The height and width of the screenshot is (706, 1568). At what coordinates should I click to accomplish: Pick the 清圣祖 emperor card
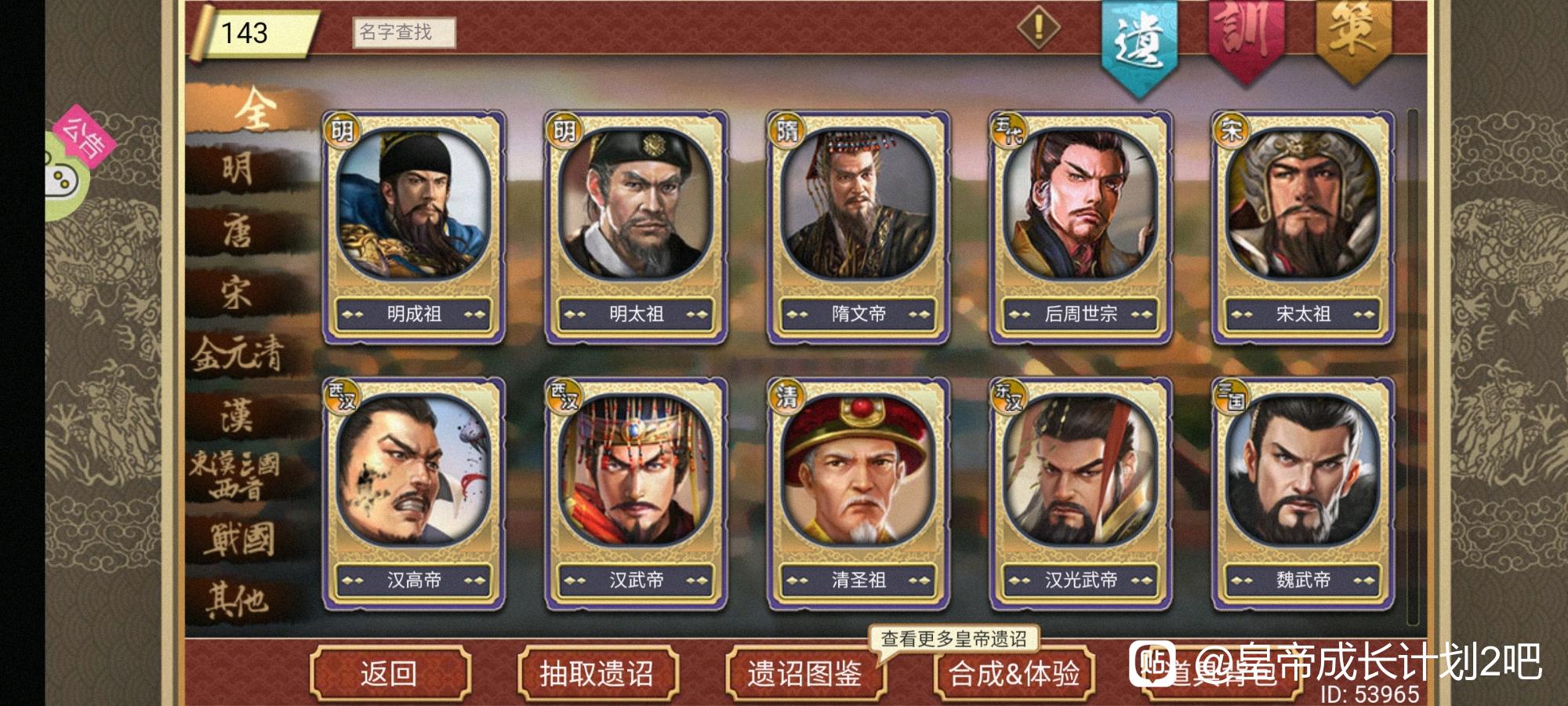(858, 494)
